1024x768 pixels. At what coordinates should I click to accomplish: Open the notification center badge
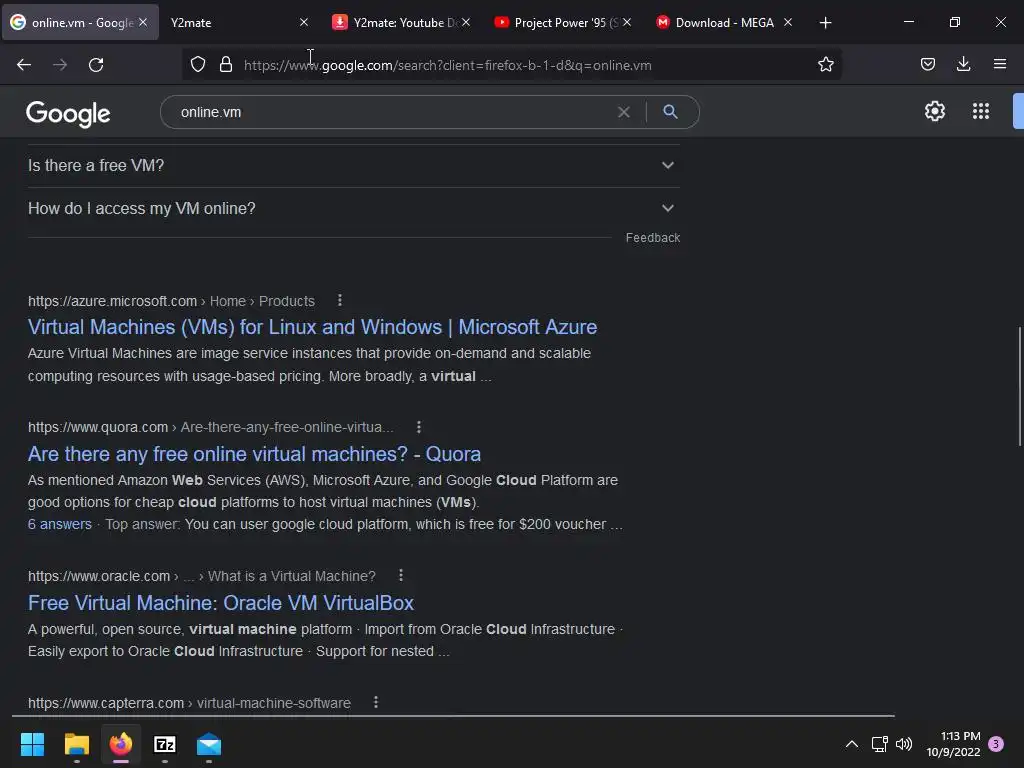coord(996,744)
